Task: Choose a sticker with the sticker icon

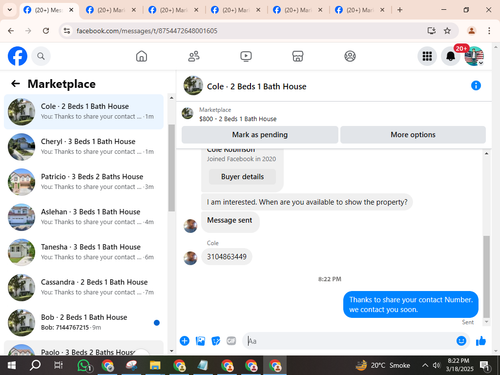Action: click(x=216, y=341)
